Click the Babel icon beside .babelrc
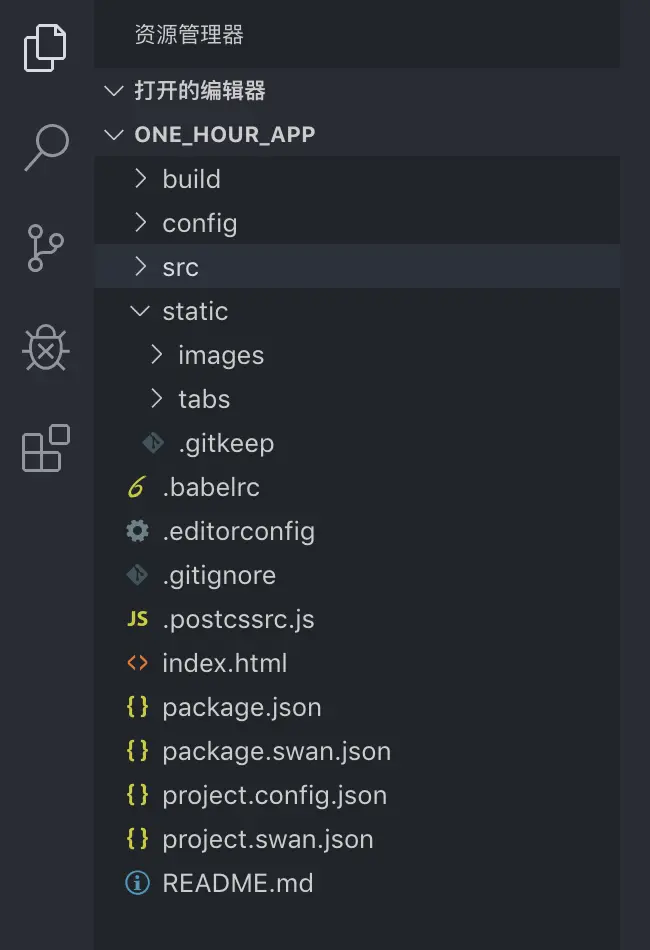Screen dimensions: 650x950 click(137, 487)
